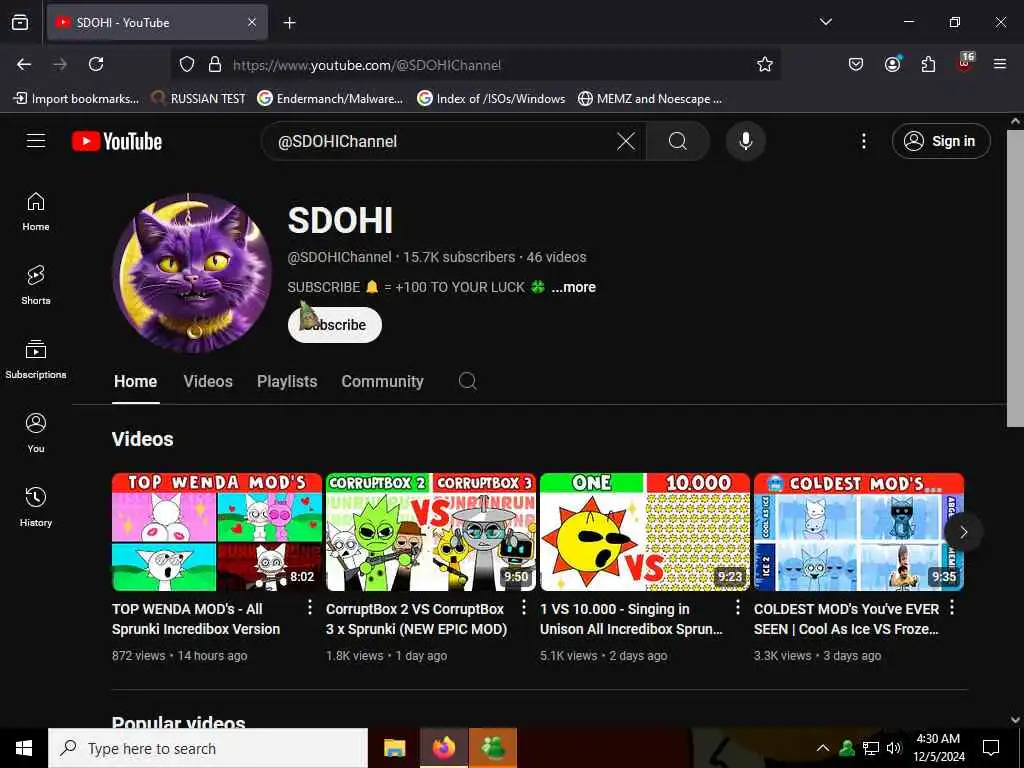Click the Sign in button
This screenshot has width=1024, height=768.
click(x=941, y=141)
